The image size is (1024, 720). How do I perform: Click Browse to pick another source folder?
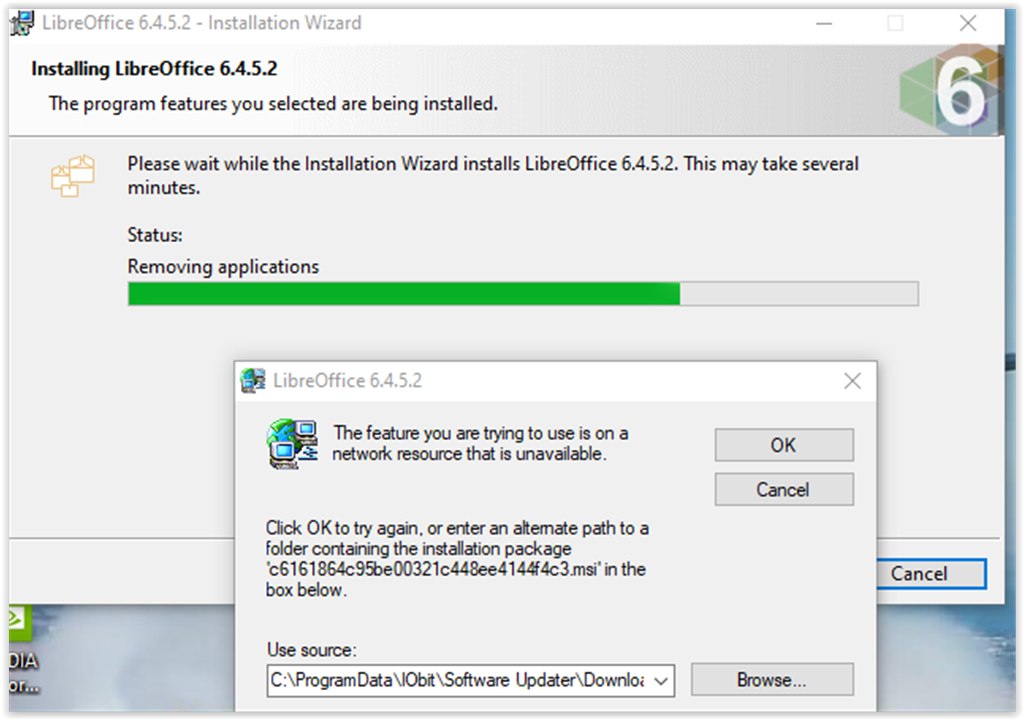tap(772, 680)
